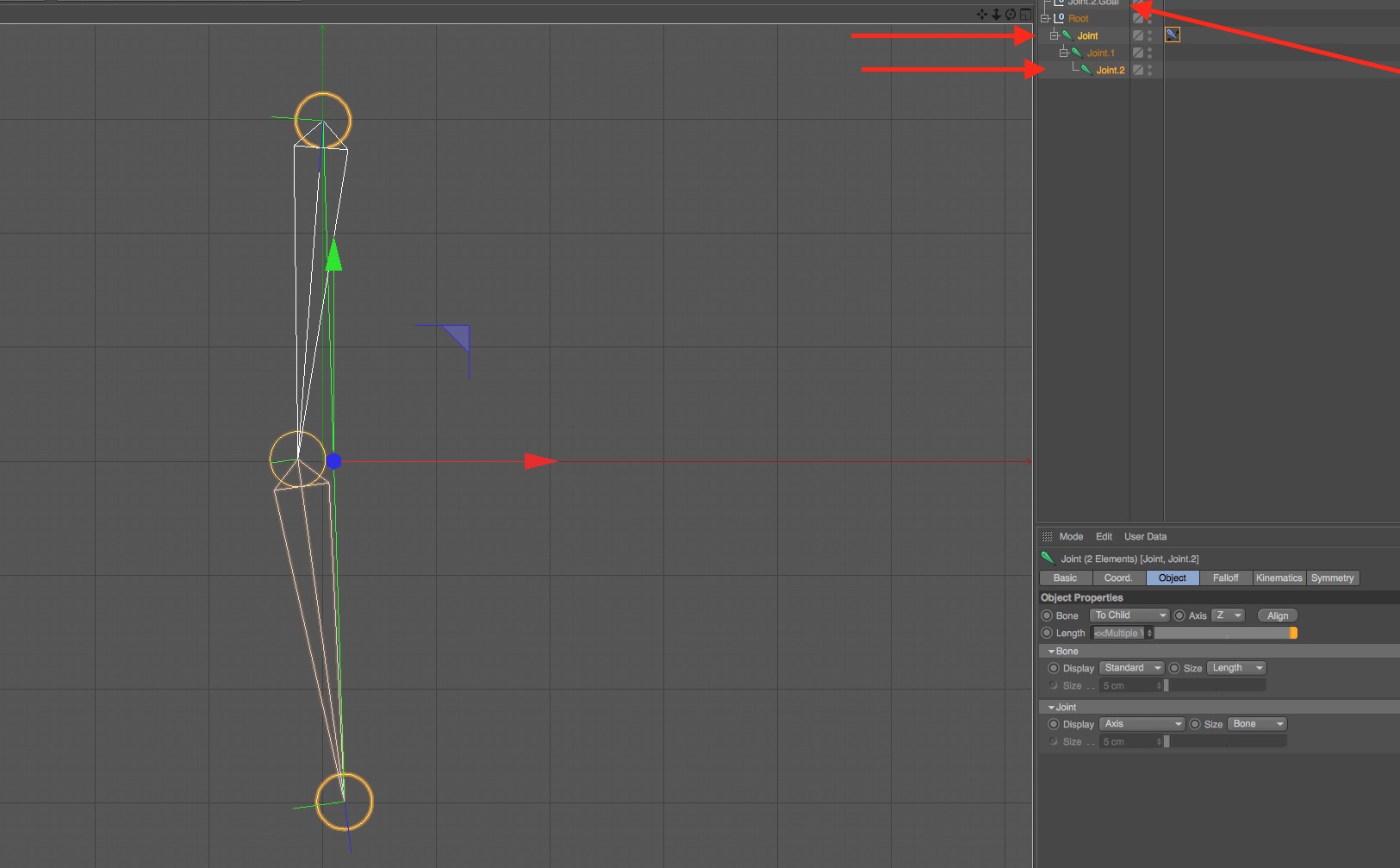Click the layer swatch on the Joint row
1400x868 pixels.
[x=1138, y=35]
